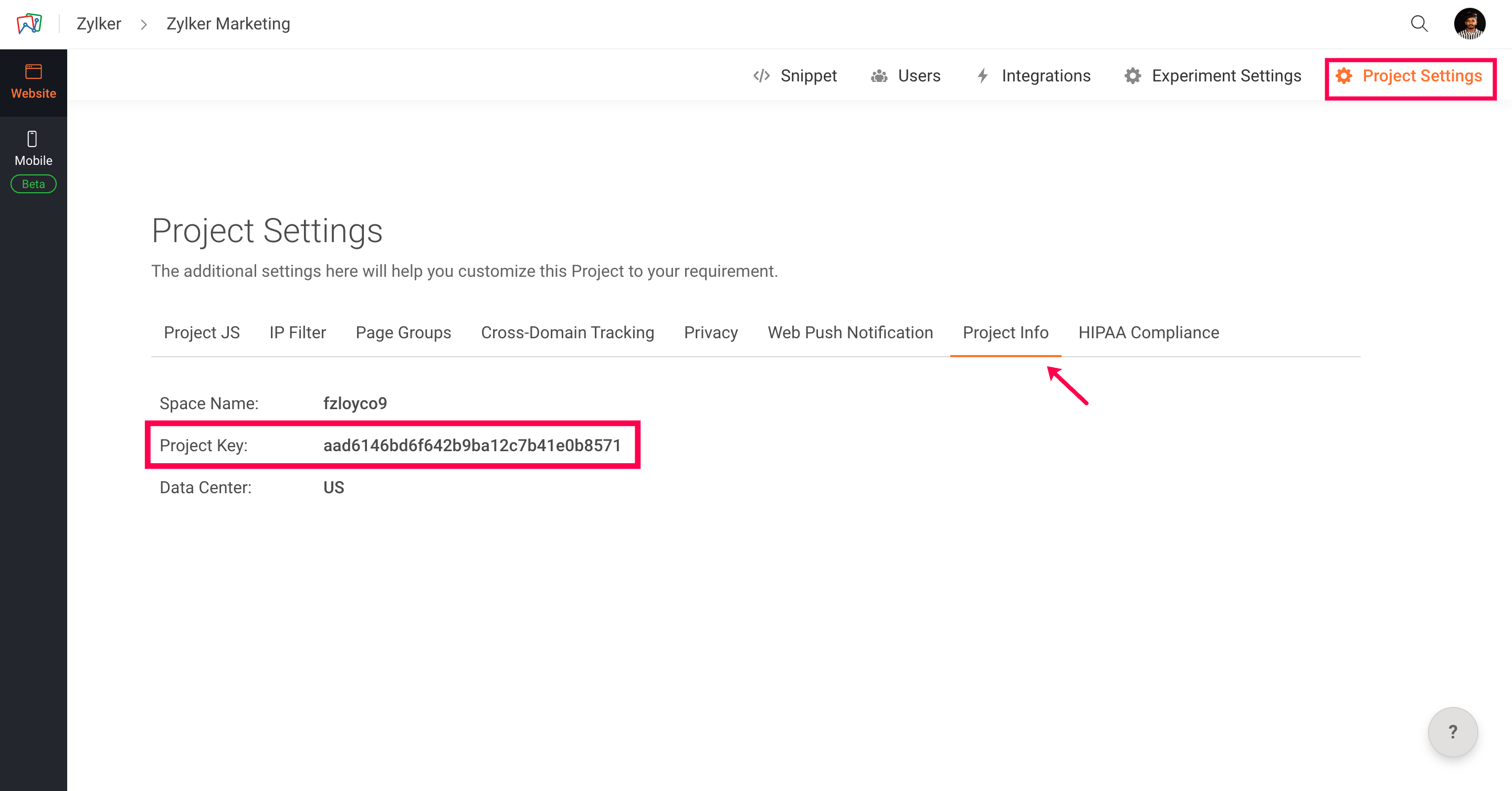Image resolution: width=1512 pixels, height=791 pixels.
Task: Click the Data Center label
Action: coord(205,487)
